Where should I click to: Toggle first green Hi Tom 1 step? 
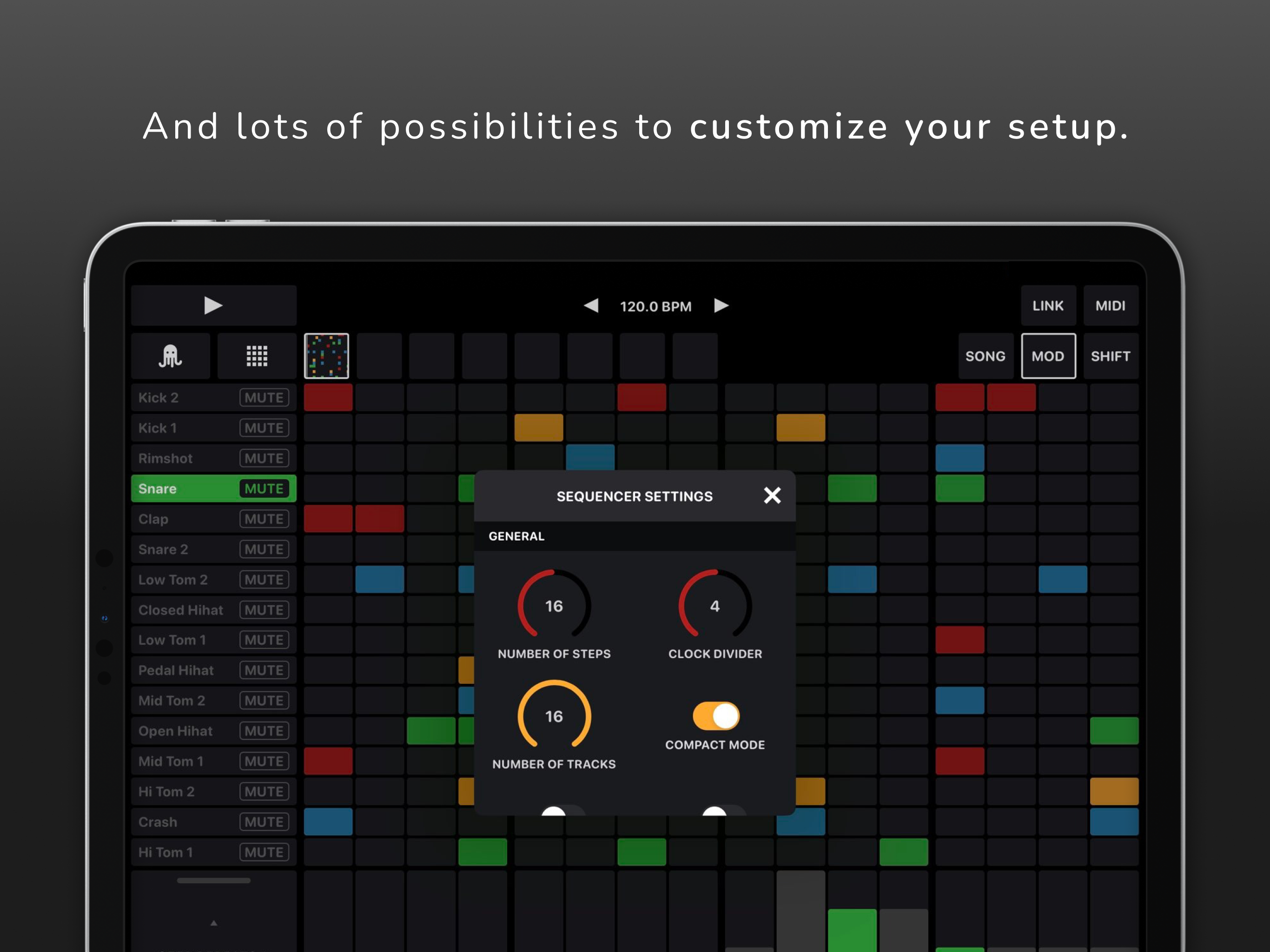click(482, 852)
